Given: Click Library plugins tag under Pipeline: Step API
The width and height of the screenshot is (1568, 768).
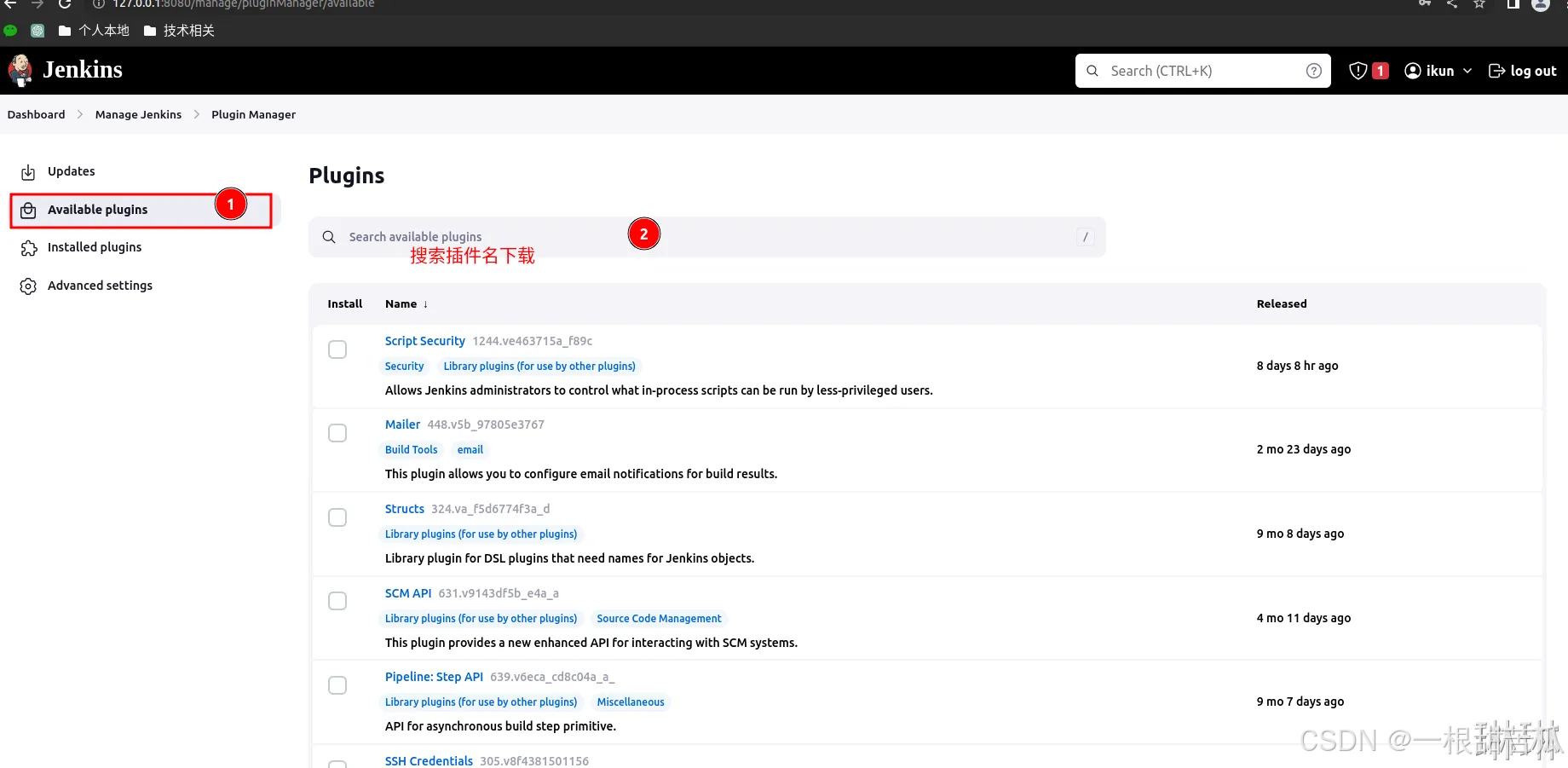Looking at the screenshot, I should [481, 702].
